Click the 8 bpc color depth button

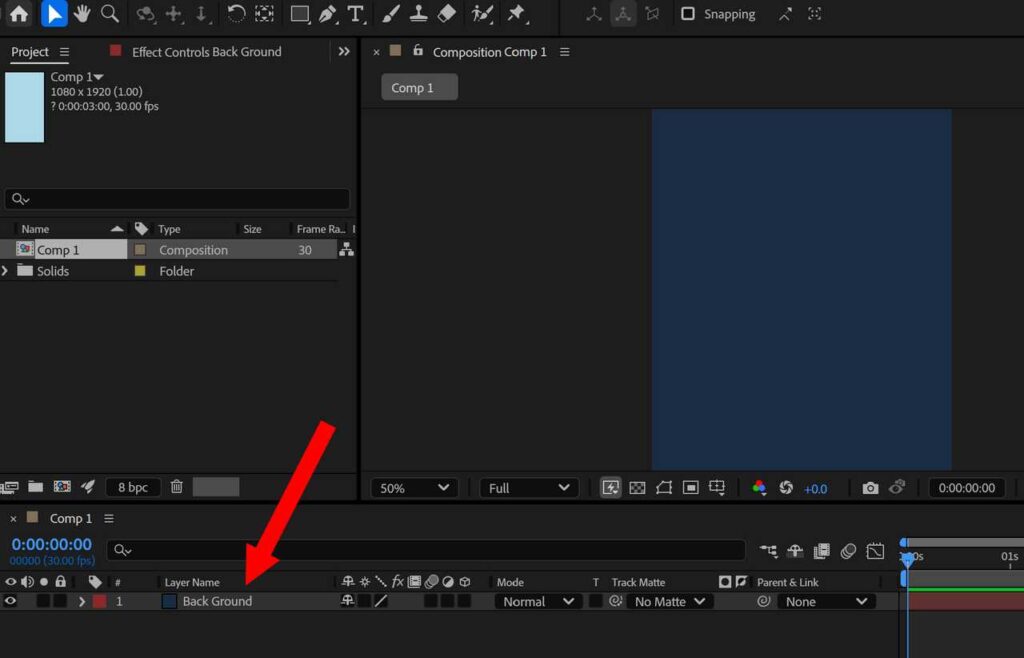tap(133, 487)
